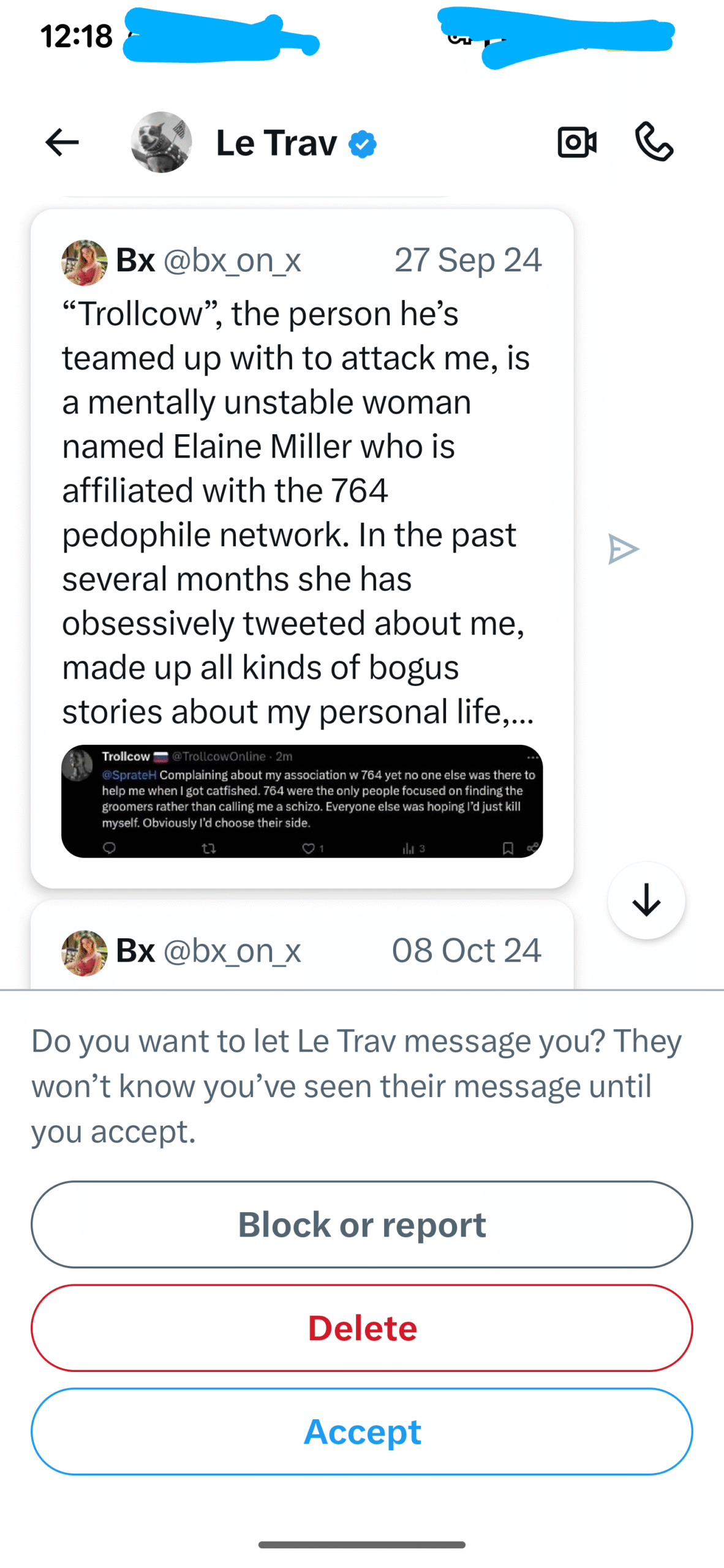Tap Bx avatar in the 08 Oct tweet
Image resolution: width=724 pixels, height=1568 pixels.
(85, 952)
